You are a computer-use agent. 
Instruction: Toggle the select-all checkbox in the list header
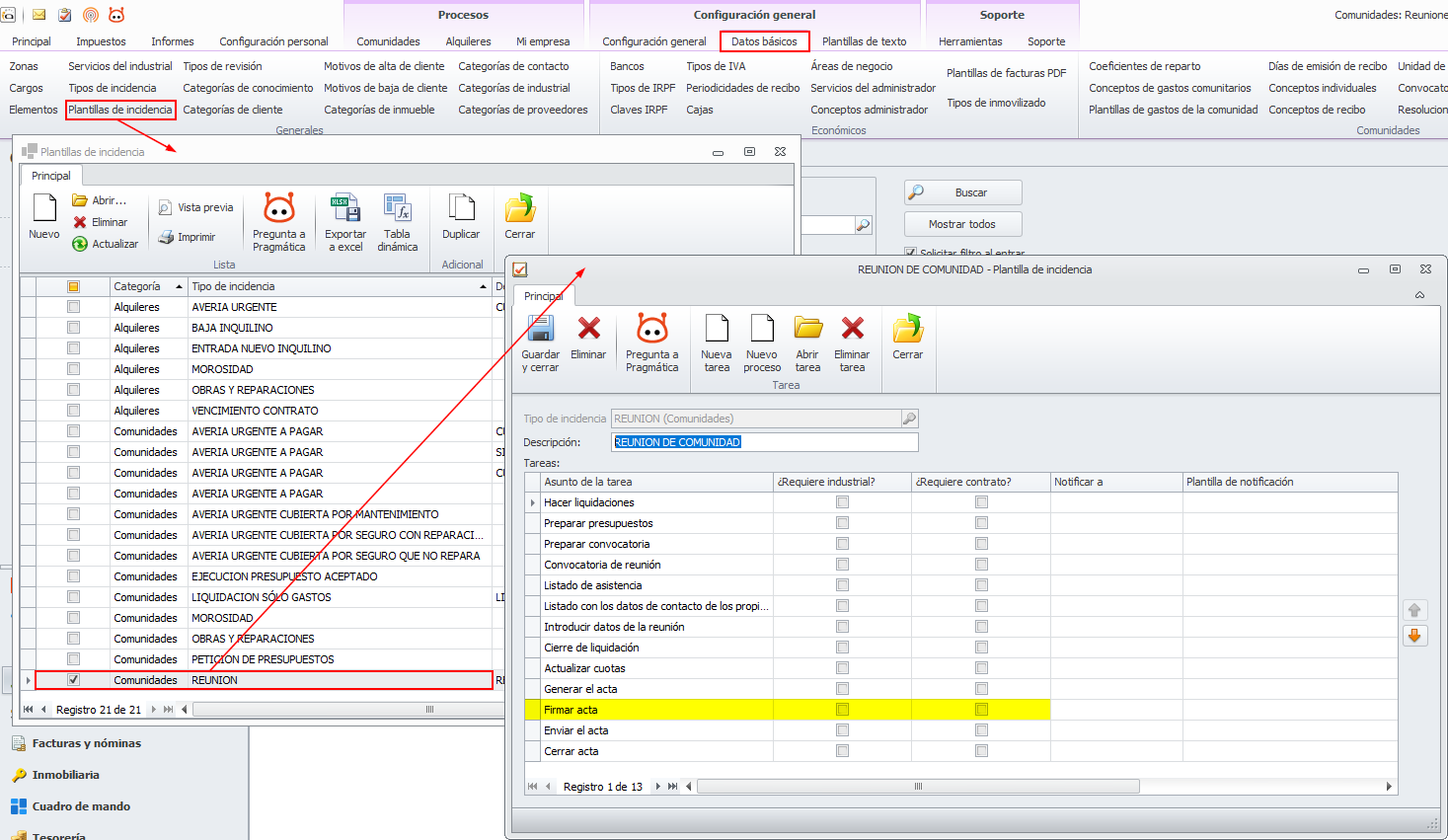click(x=73, y=286)
